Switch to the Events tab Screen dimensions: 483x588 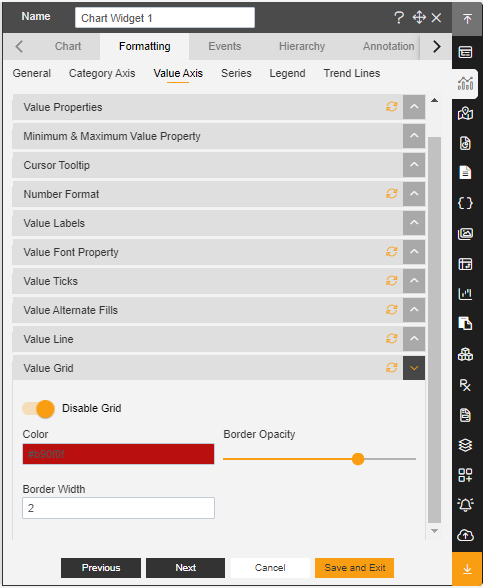point(225,46)
